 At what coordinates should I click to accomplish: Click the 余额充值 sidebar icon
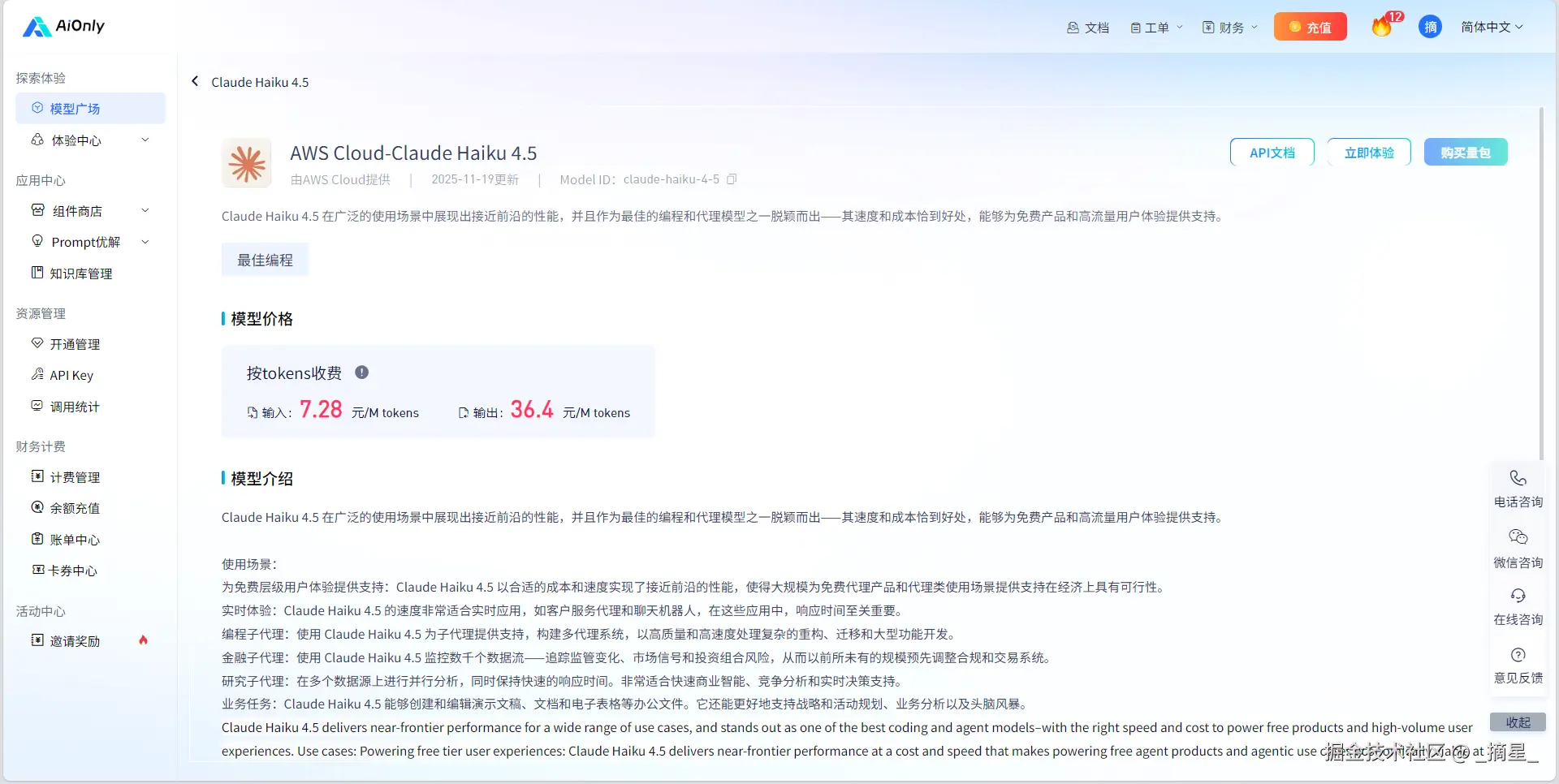tap(37, 507)
